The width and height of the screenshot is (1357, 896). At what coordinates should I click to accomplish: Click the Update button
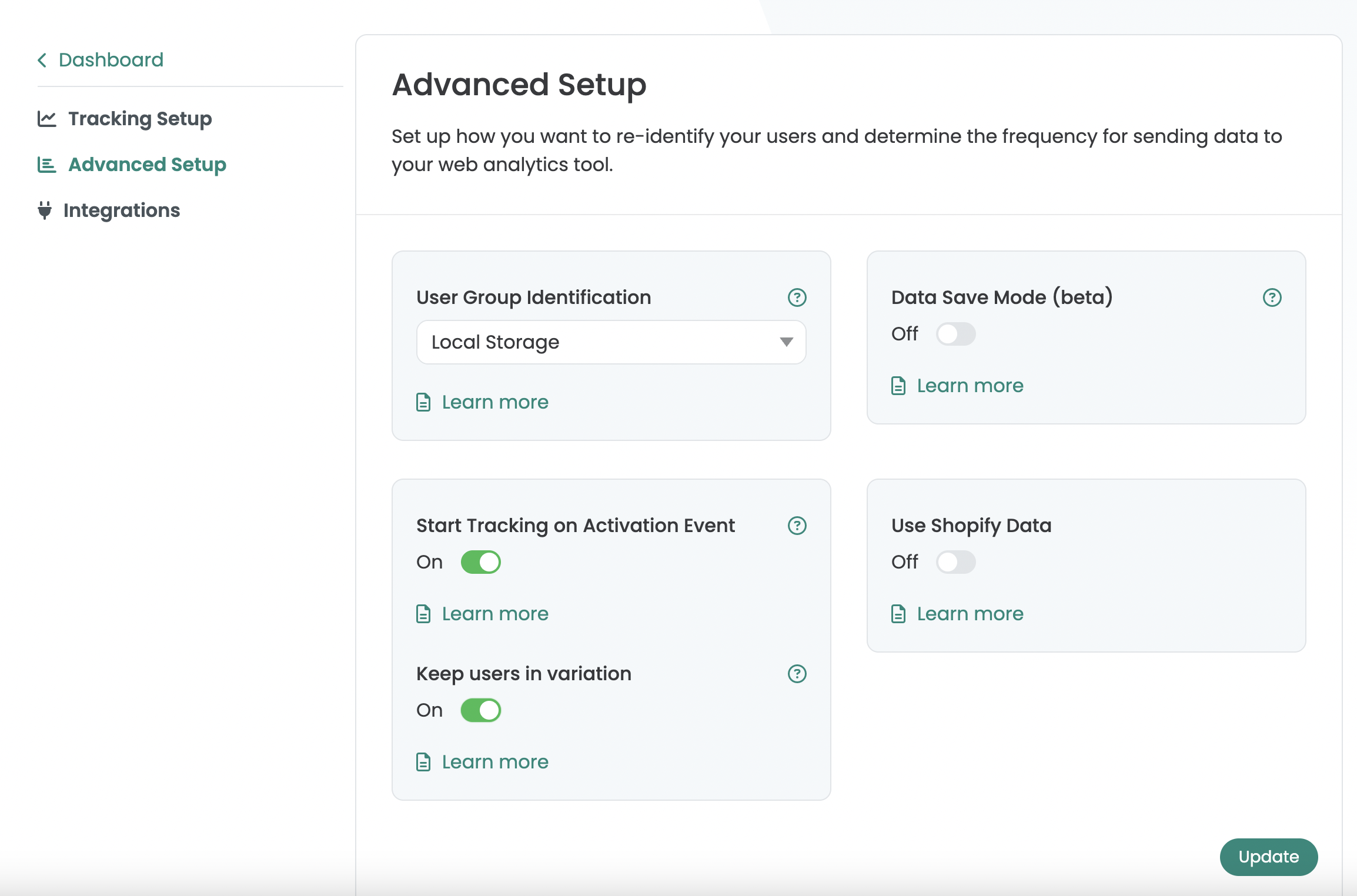pos(1268,857)
